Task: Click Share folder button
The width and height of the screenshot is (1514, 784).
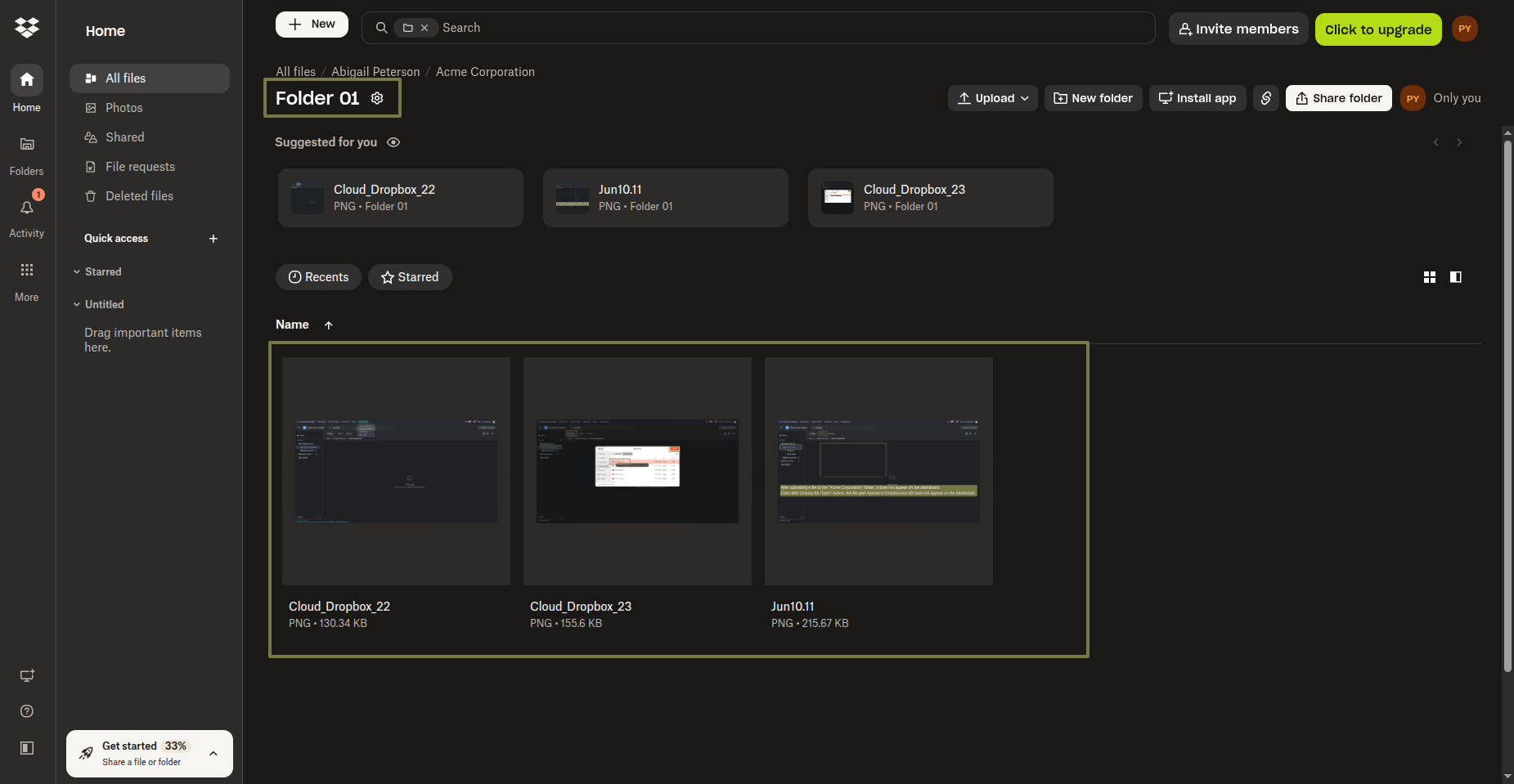Action: (x=1339, y=98)
